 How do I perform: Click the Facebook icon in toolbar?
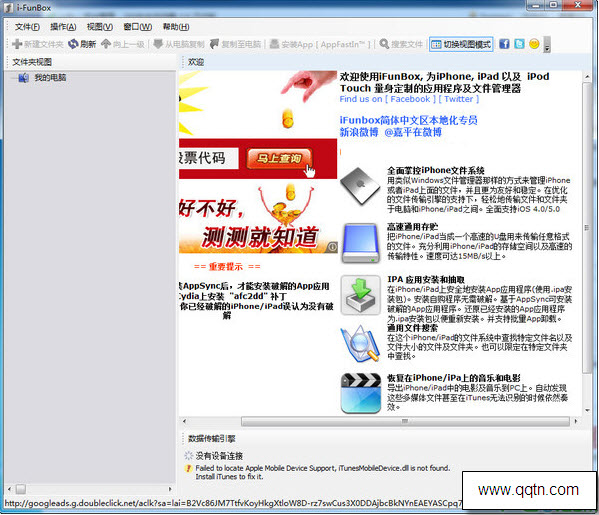click(504, 44)
